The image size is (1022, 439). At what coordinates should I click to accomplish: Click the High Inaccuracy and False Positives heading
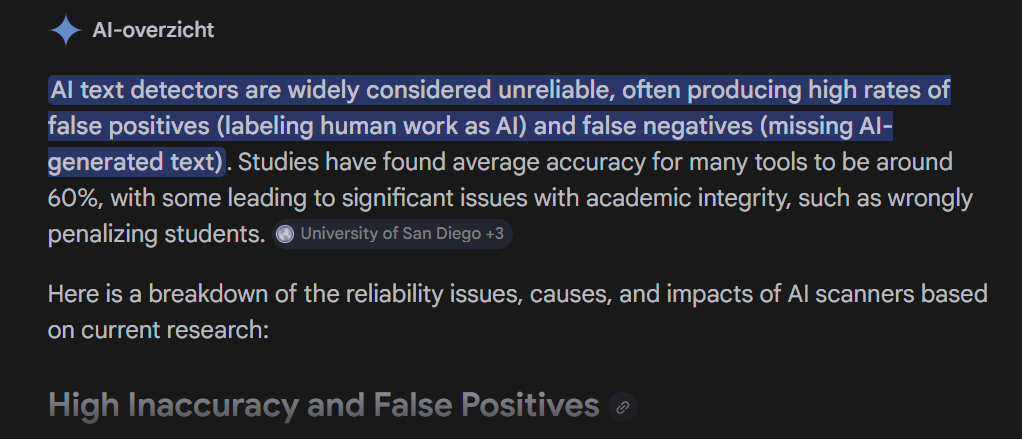click(323, 405)
